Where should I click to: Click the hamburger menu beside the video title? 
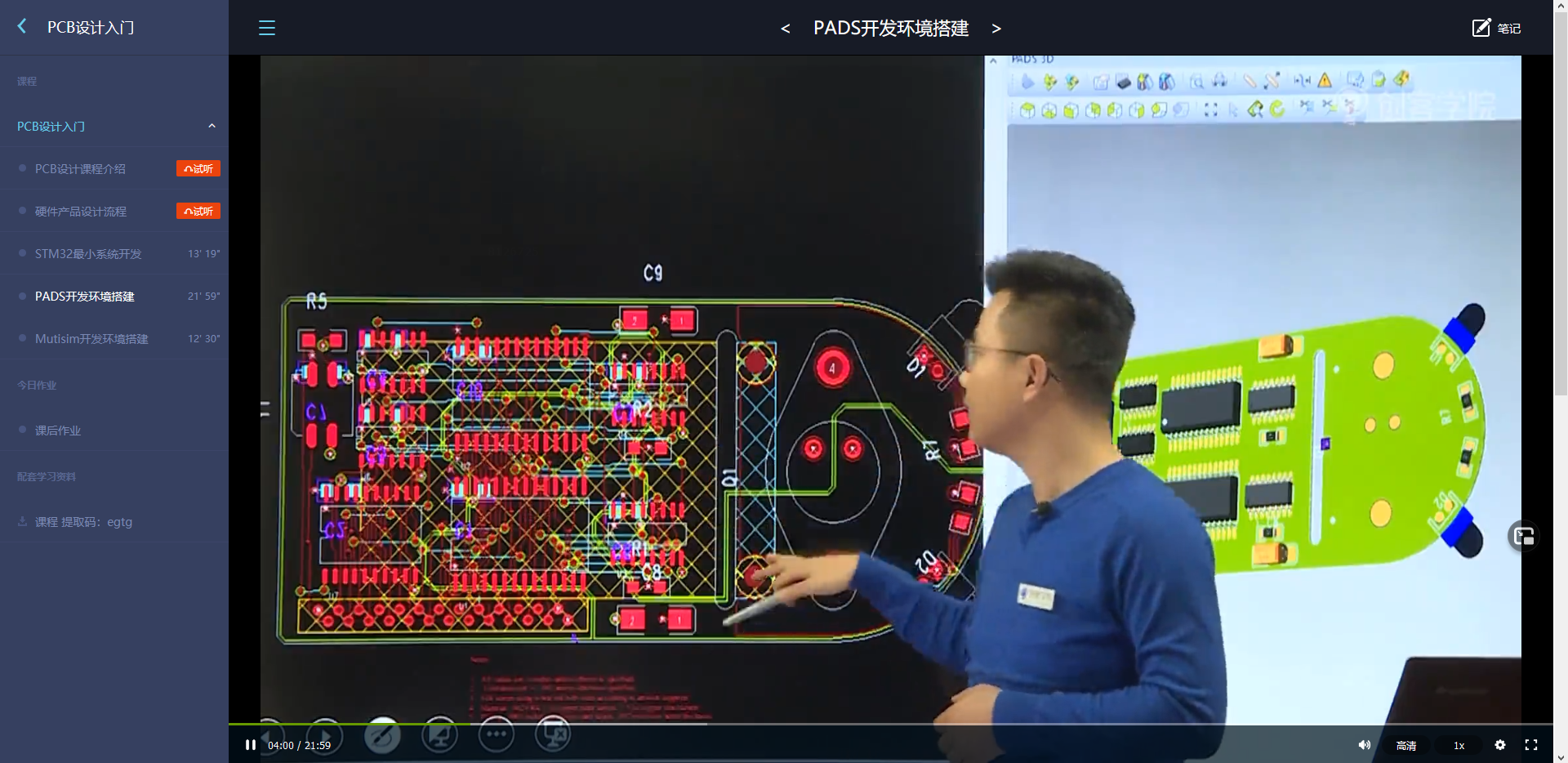click(x=266, y=27)
